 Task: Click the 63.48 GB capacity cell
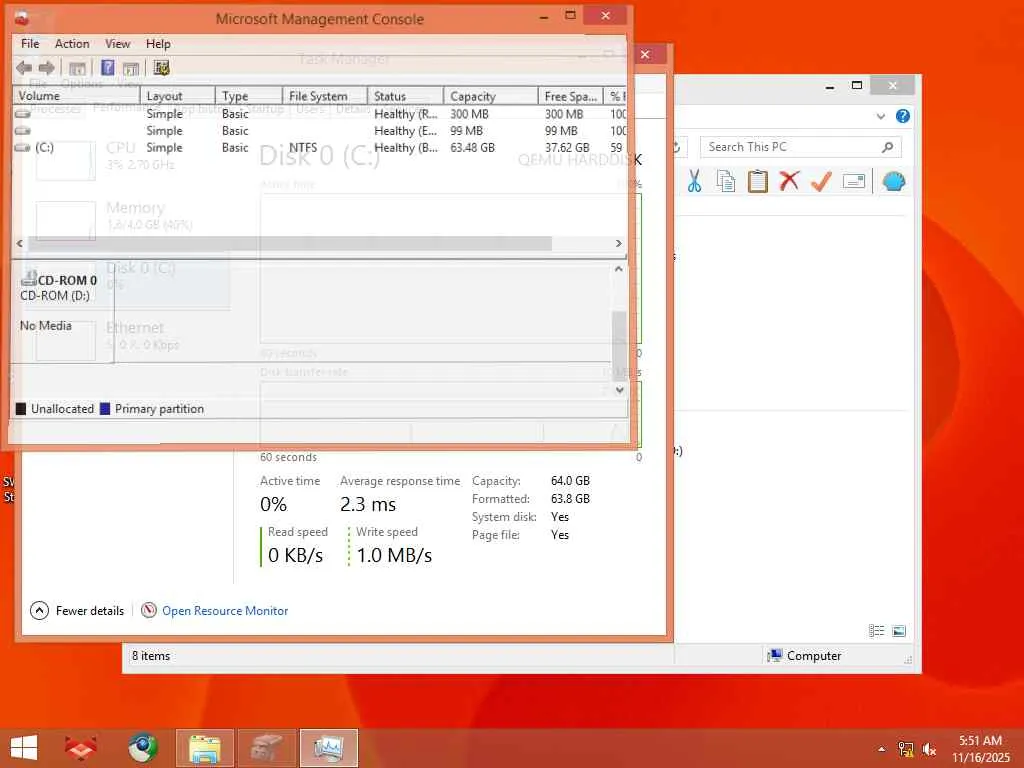(472, 148)
